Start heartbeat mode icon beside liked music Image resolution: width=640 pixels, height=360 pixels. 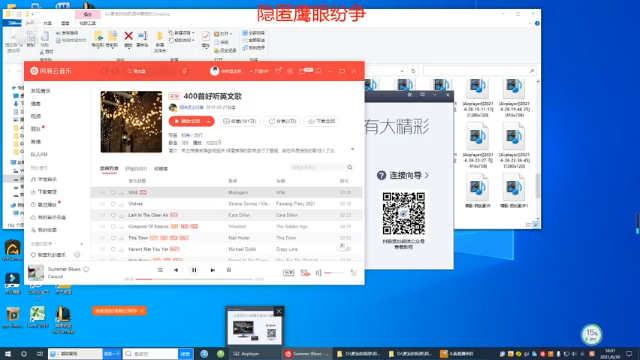pos(77,255)
